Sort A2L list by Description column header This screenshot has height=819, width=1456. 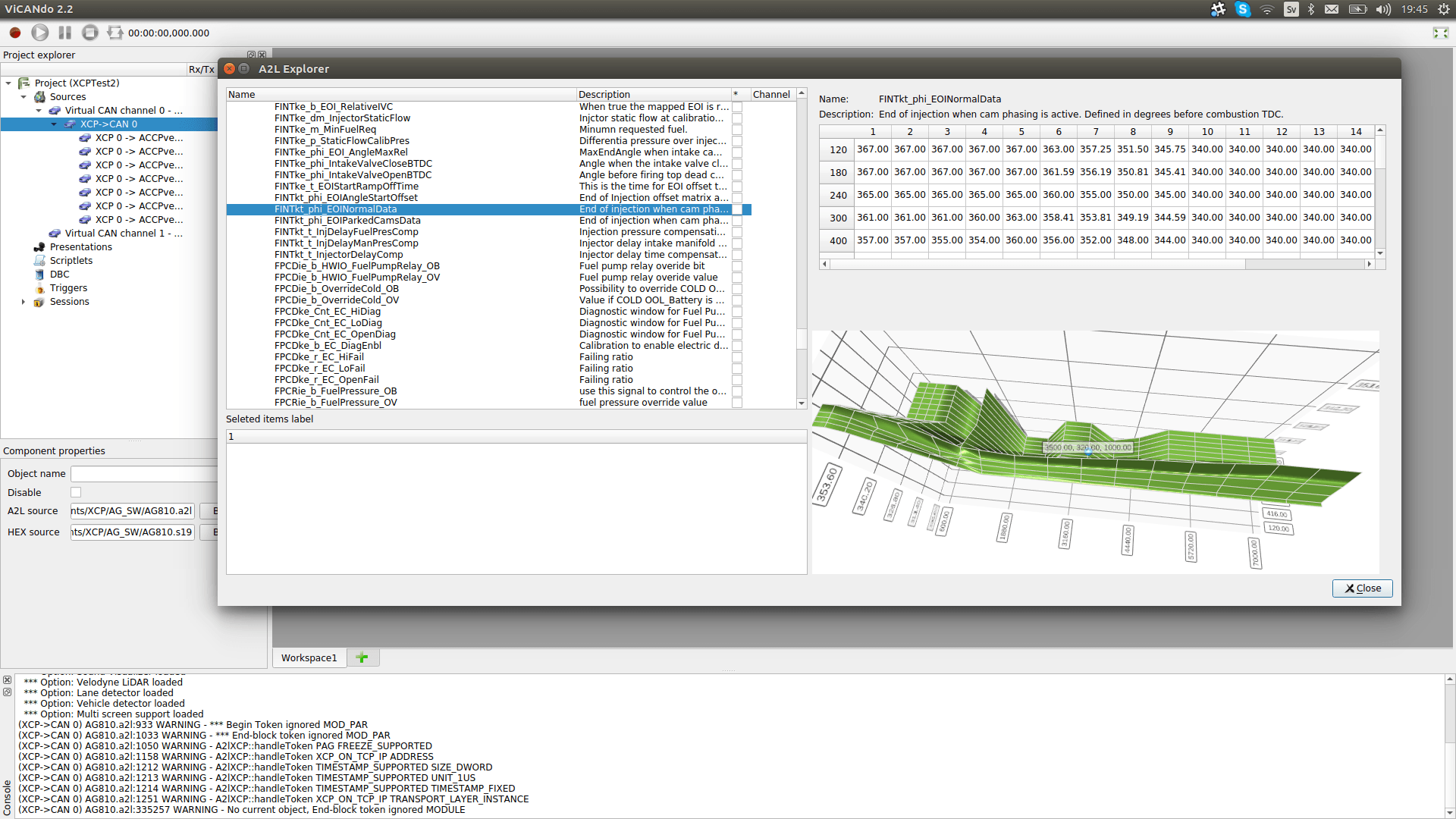click(654, 94)
